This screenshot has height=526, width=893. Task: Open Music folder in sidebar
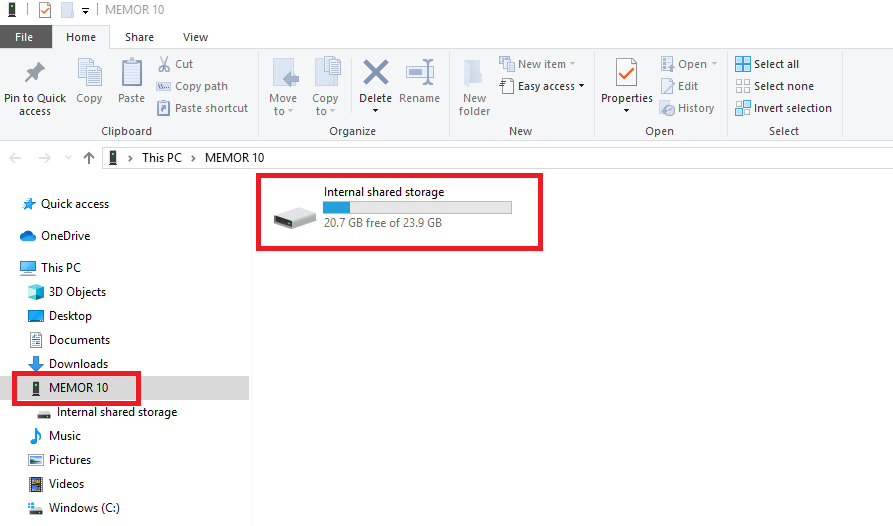coord(55,436)
